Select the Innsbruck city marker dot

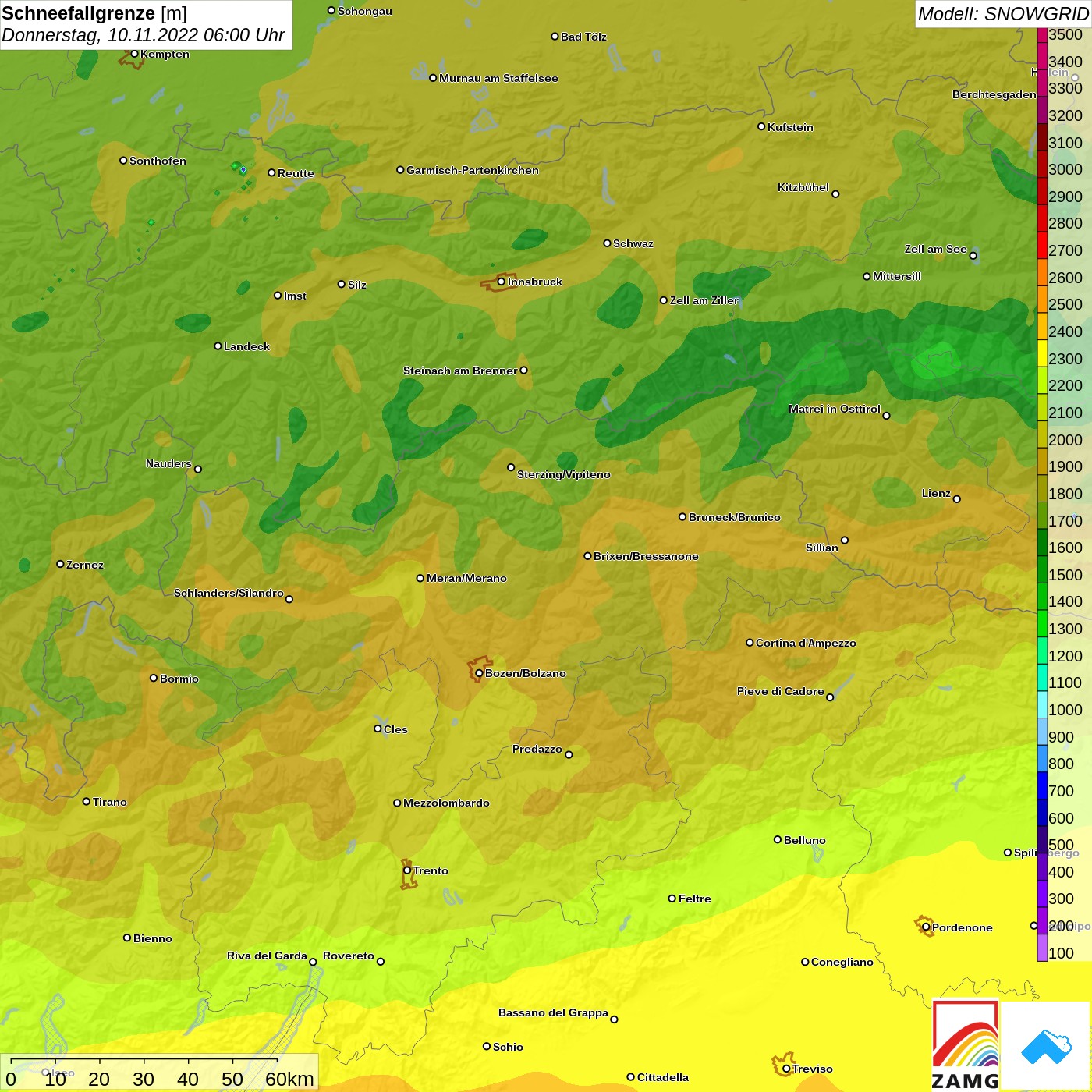(x=502, y=282)
